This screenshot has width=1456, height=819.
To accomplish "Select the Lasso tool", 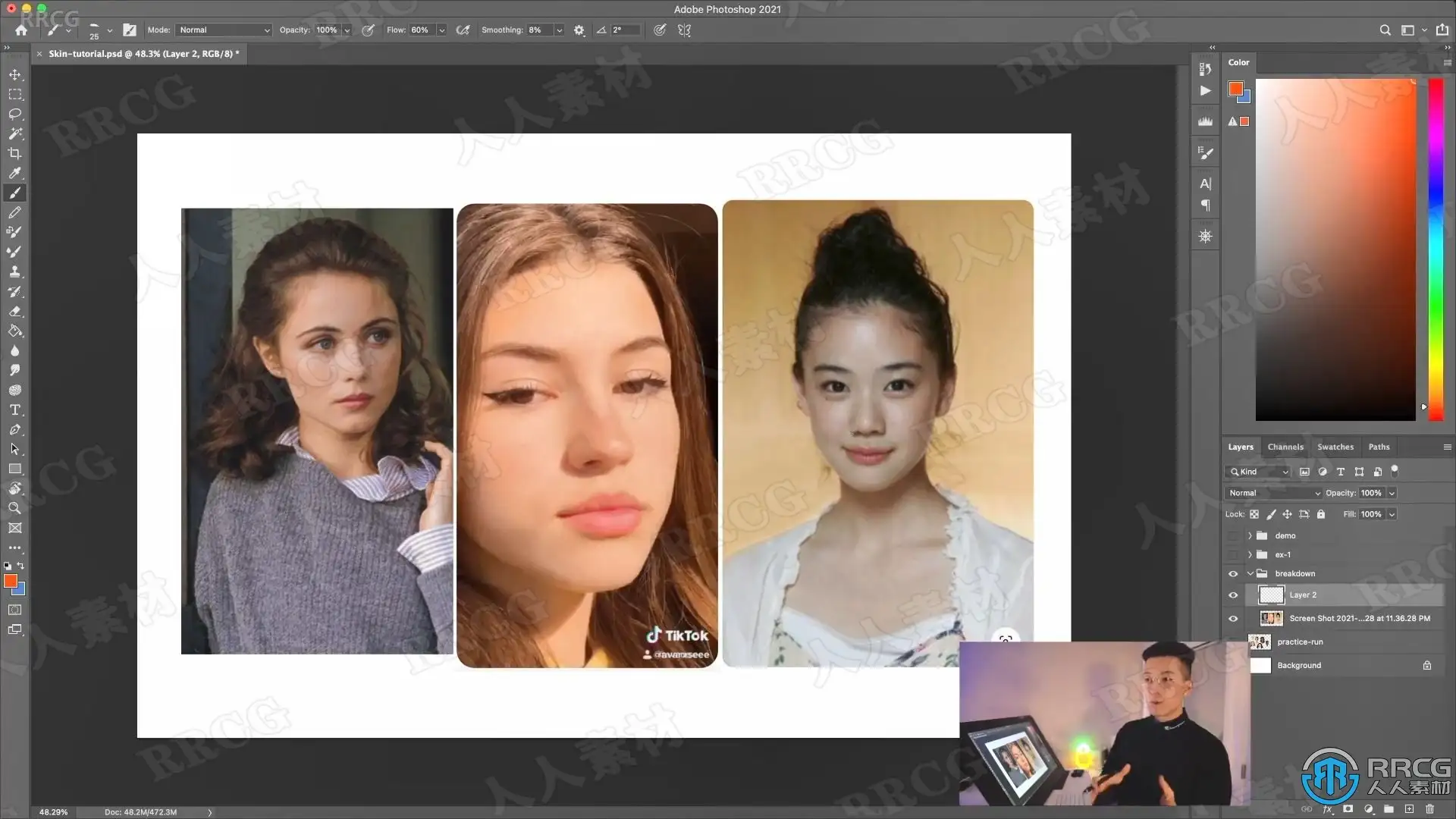I will click(15, 114).
